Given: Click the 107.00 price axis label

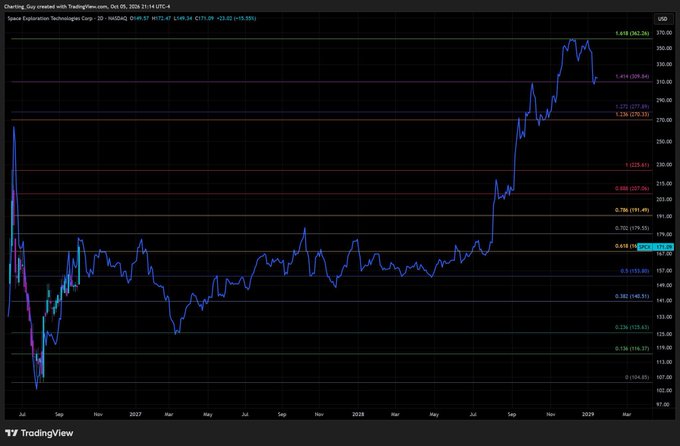Looking at the screenshot, I should click(x=664, y=377).
